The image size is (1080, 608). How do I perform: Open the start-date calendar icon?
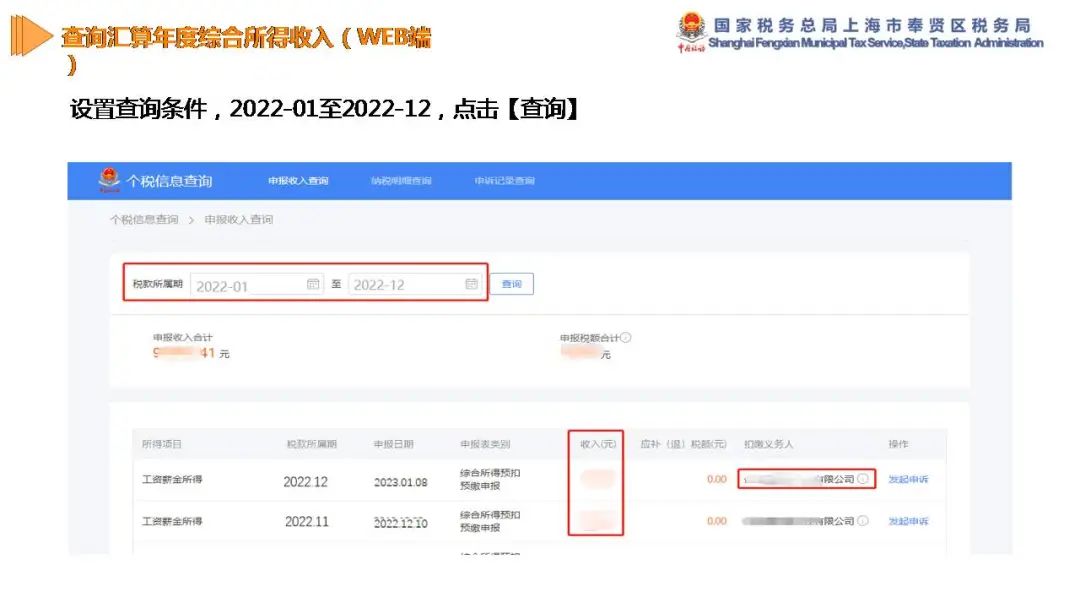[x=313, y=284]
